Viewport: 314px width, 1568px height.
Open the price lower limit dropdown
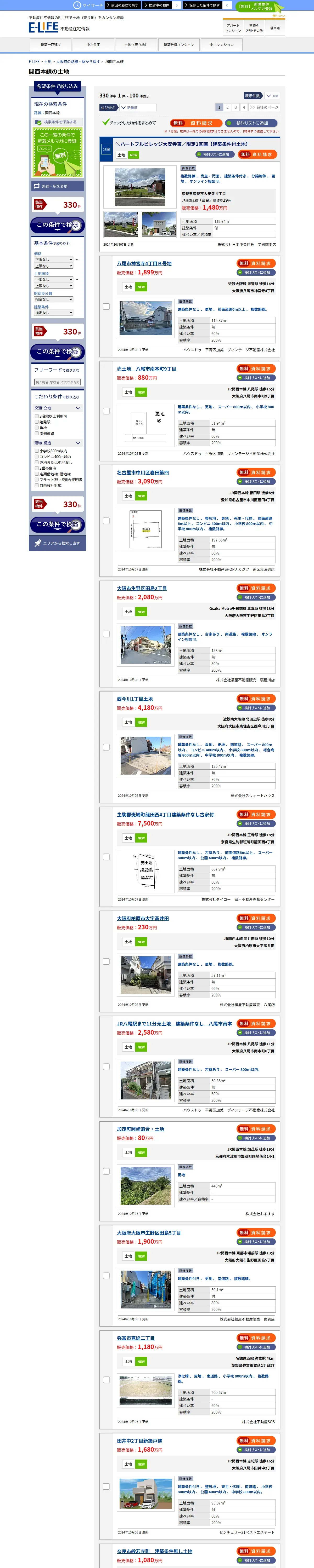pyautogui.click(x=54, y=259)
